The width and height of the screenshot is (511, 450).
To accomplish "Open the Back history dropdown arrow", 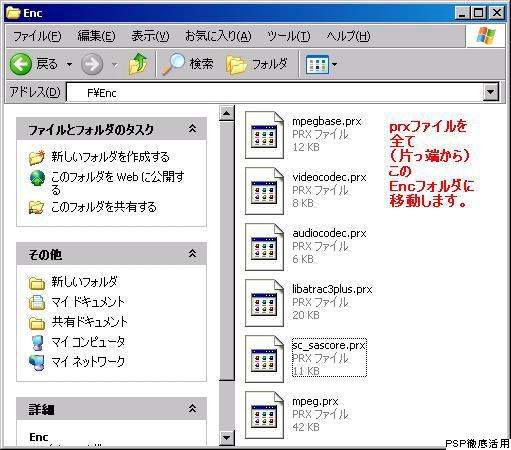I will point(69,64).
